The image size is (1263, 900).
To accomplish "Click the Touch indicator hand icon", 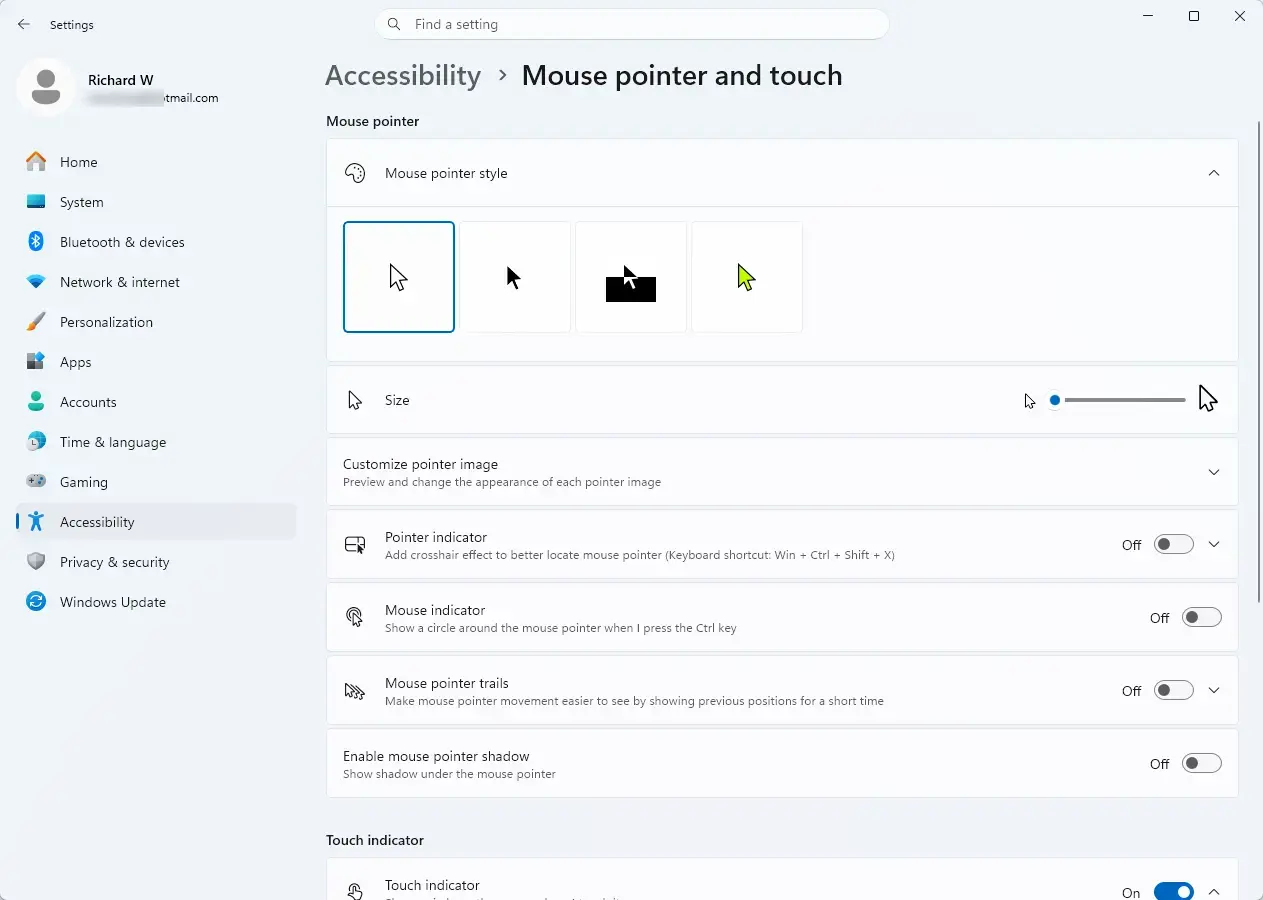I will tap(355, 890).
